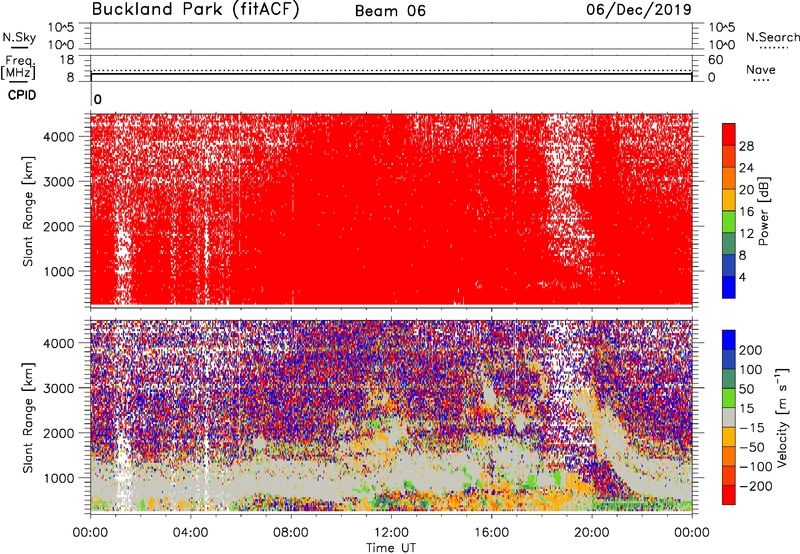The image size is (800, 554).
Task: Click the '-100' label on velocity colorbar
Action: (x=756, y=467)
